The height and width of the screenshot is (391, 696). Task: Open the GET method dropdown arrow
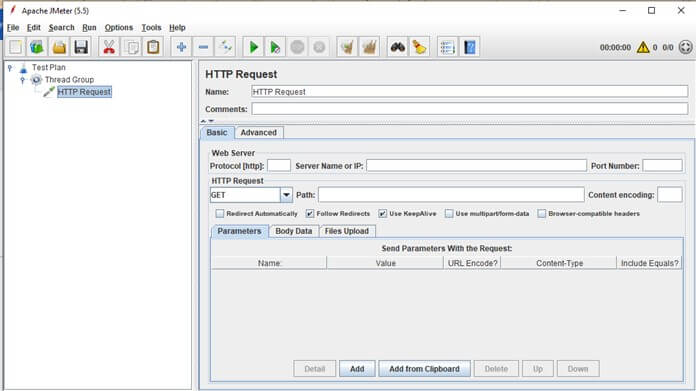(x=286, y=195)
